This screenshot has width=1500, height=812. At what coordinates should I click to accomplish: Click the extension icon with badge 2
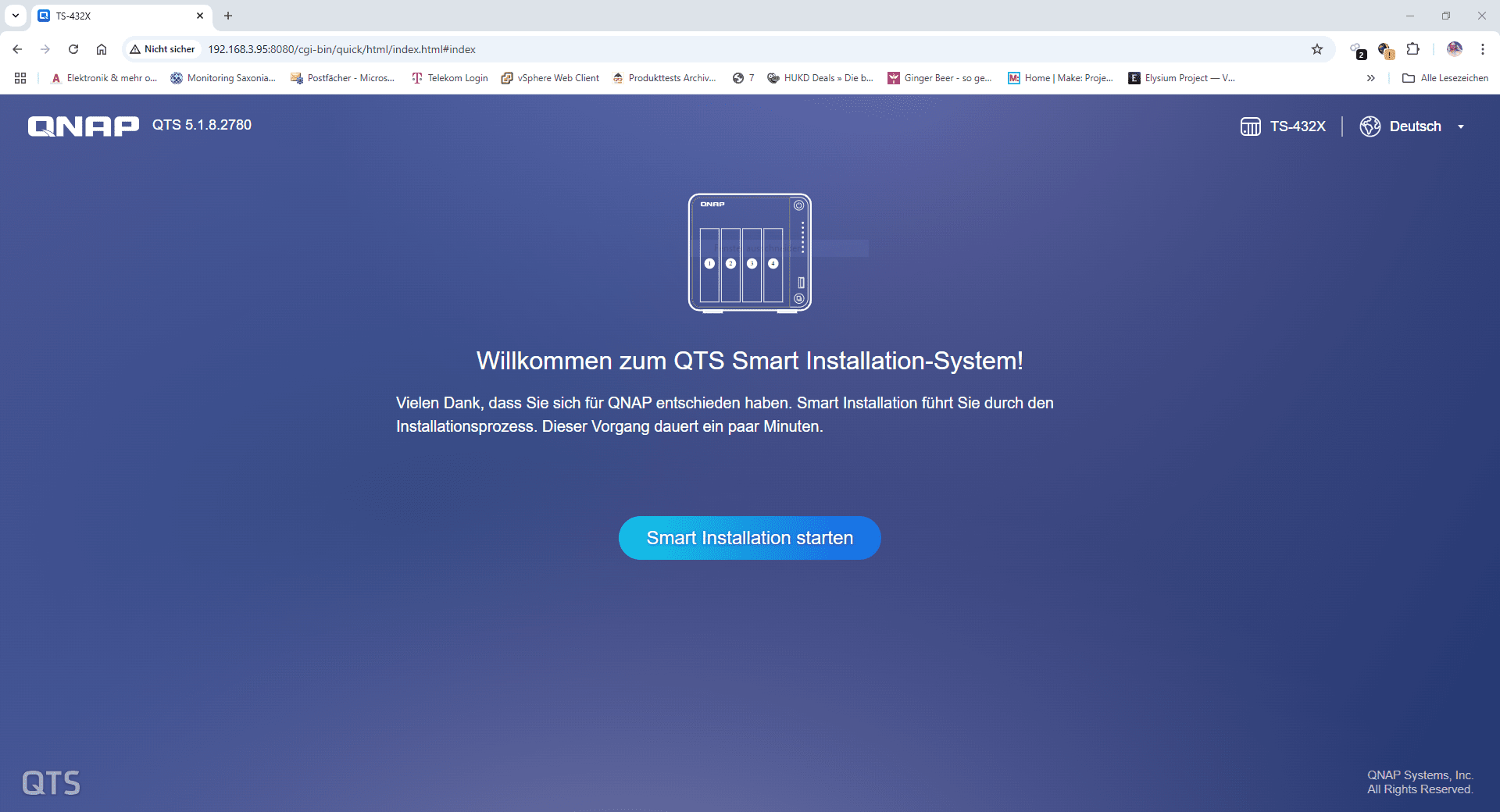pos(1358,50)
